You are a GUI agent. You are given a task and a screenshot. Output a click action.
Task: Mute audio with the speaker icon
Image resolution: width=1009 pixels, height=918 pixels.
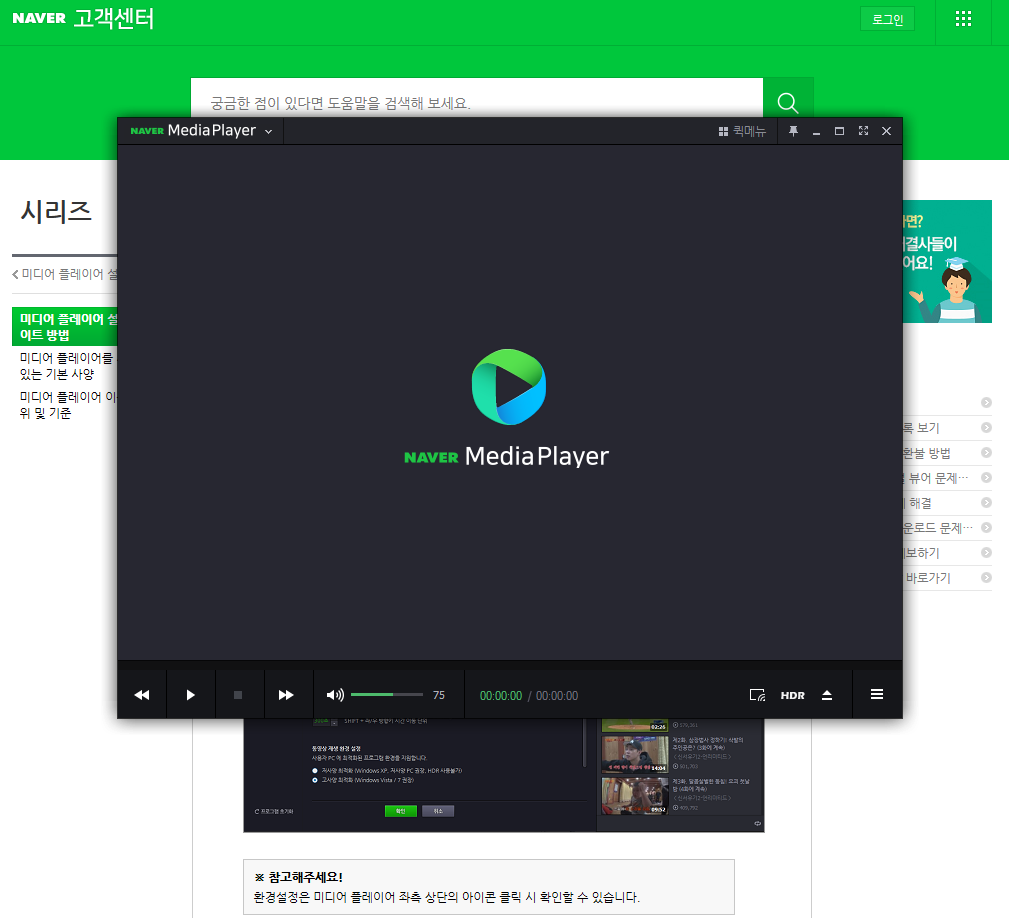coord(335,695)
